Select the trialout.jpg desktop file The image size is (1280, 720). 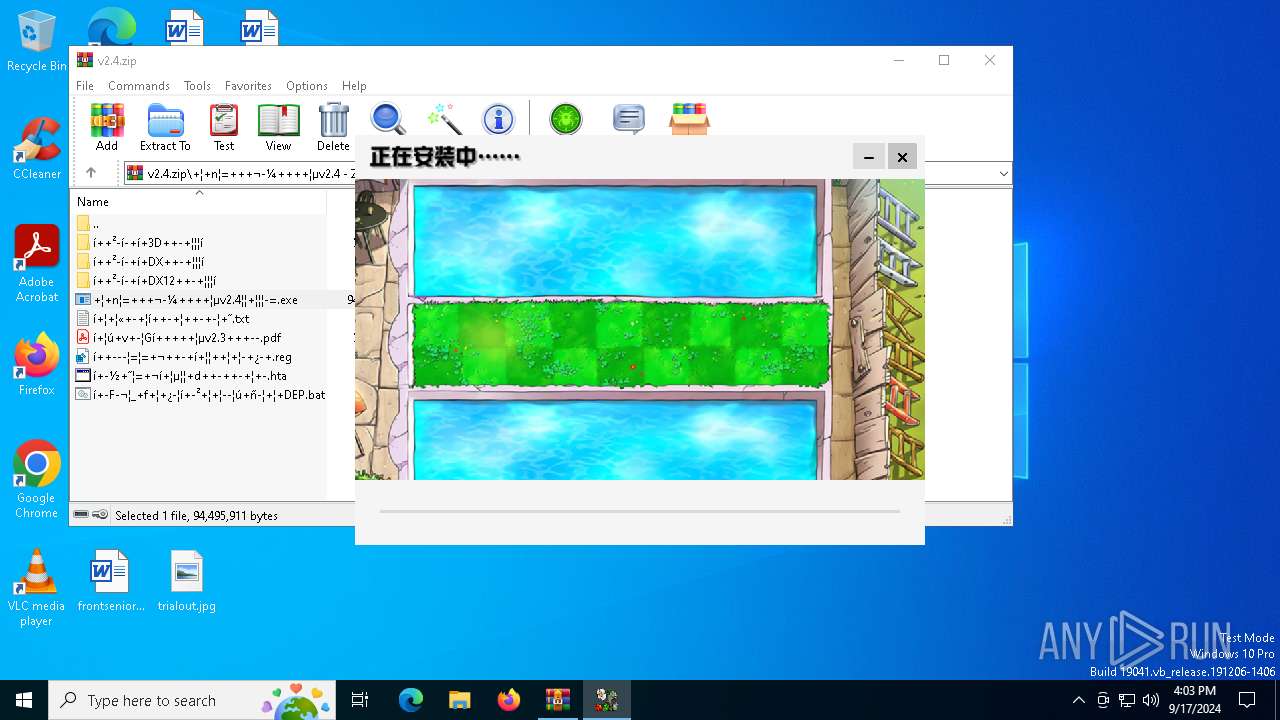pos(186,580)
